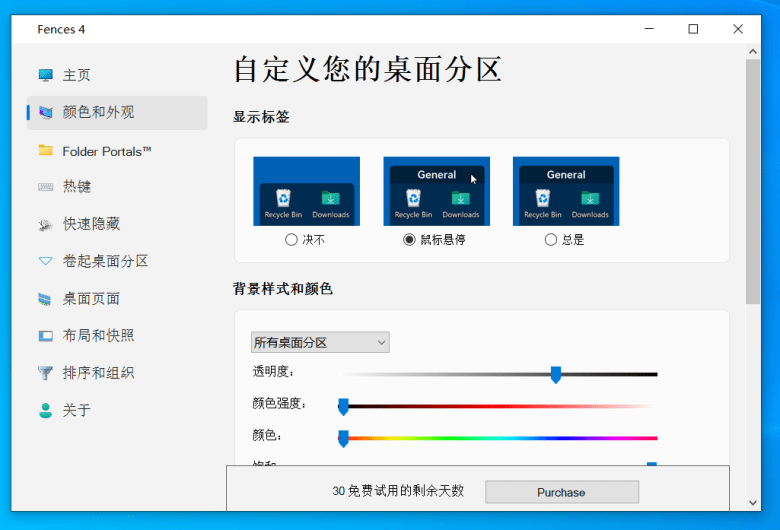Click the monitor icon beside 主页

tap(45, 75)
